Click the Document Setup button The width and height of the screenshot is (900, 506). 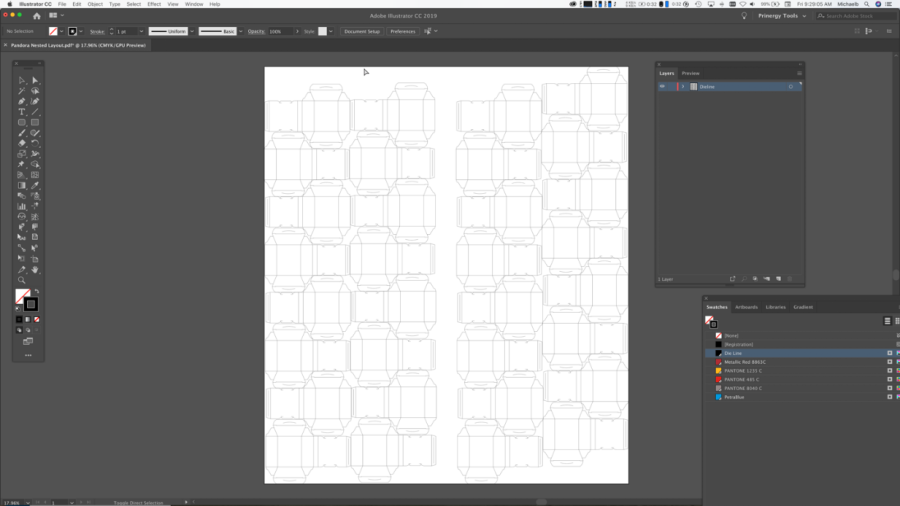click(361, 31)
